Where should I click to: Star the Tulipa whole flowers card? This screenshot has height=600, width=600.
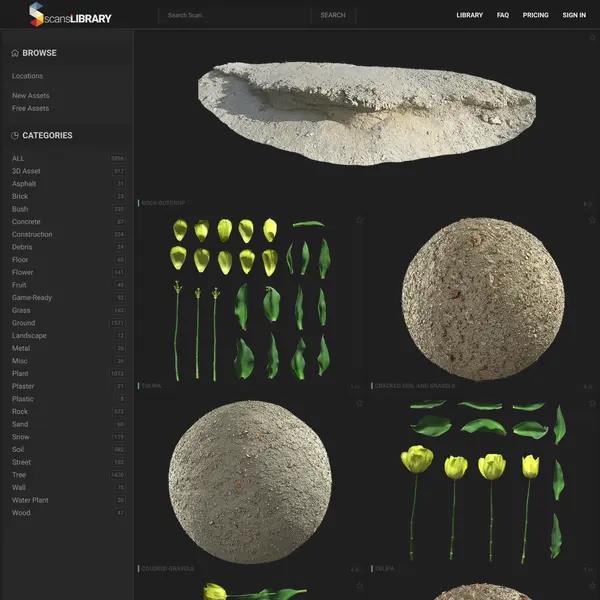pos(592,403)
